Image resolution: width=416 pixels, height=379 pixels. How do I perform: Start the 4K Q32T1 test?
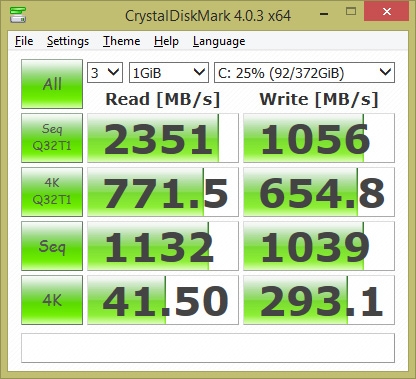[x=52, y=192]
